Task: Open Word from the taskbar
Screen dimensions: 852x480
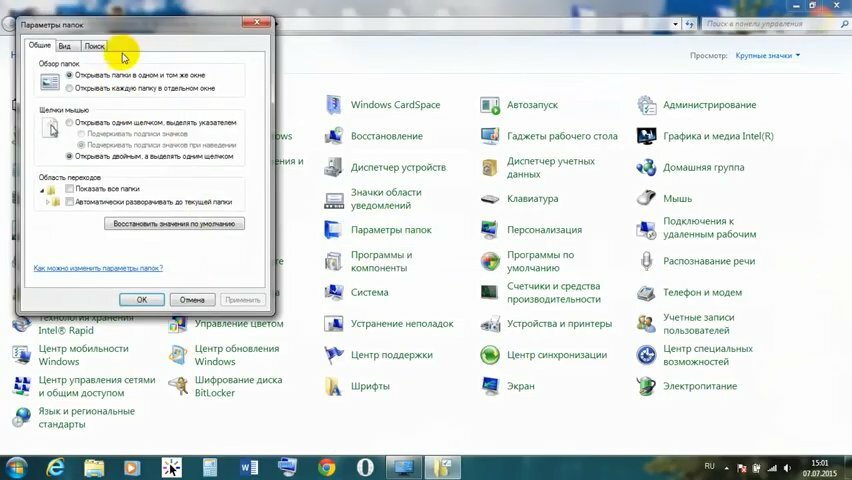Action: (249, 467)
